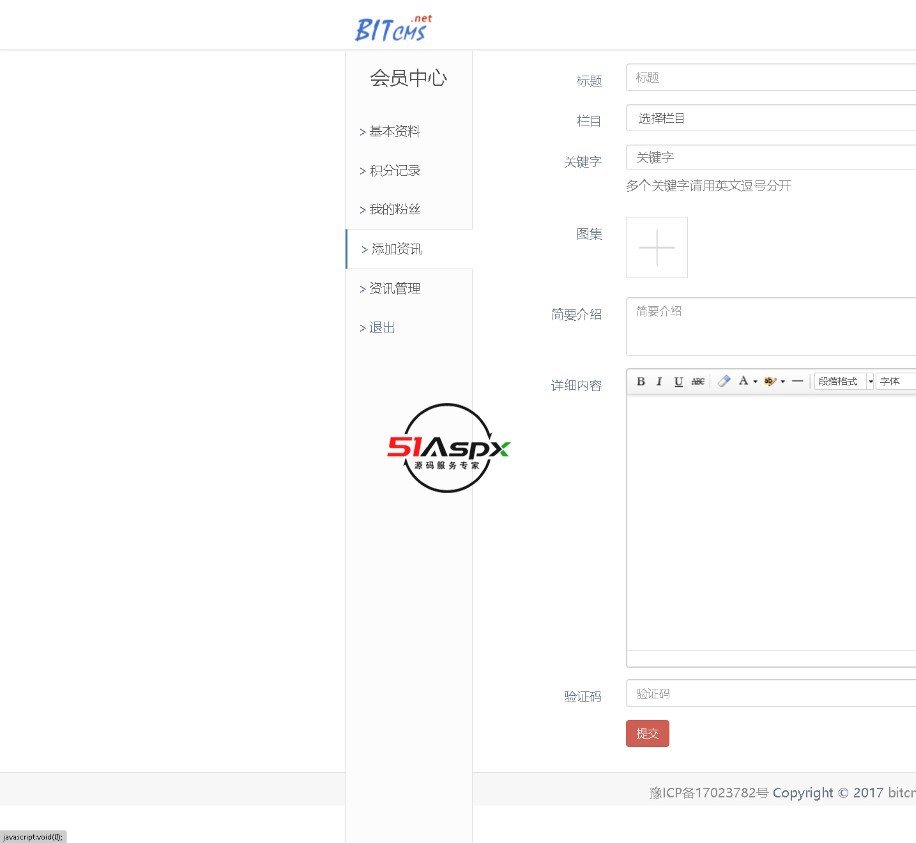Image resolution: width=916 pixels, height=843 pixels.
Task: Toggle bold formatting in editor
Action: coord(641,381)
